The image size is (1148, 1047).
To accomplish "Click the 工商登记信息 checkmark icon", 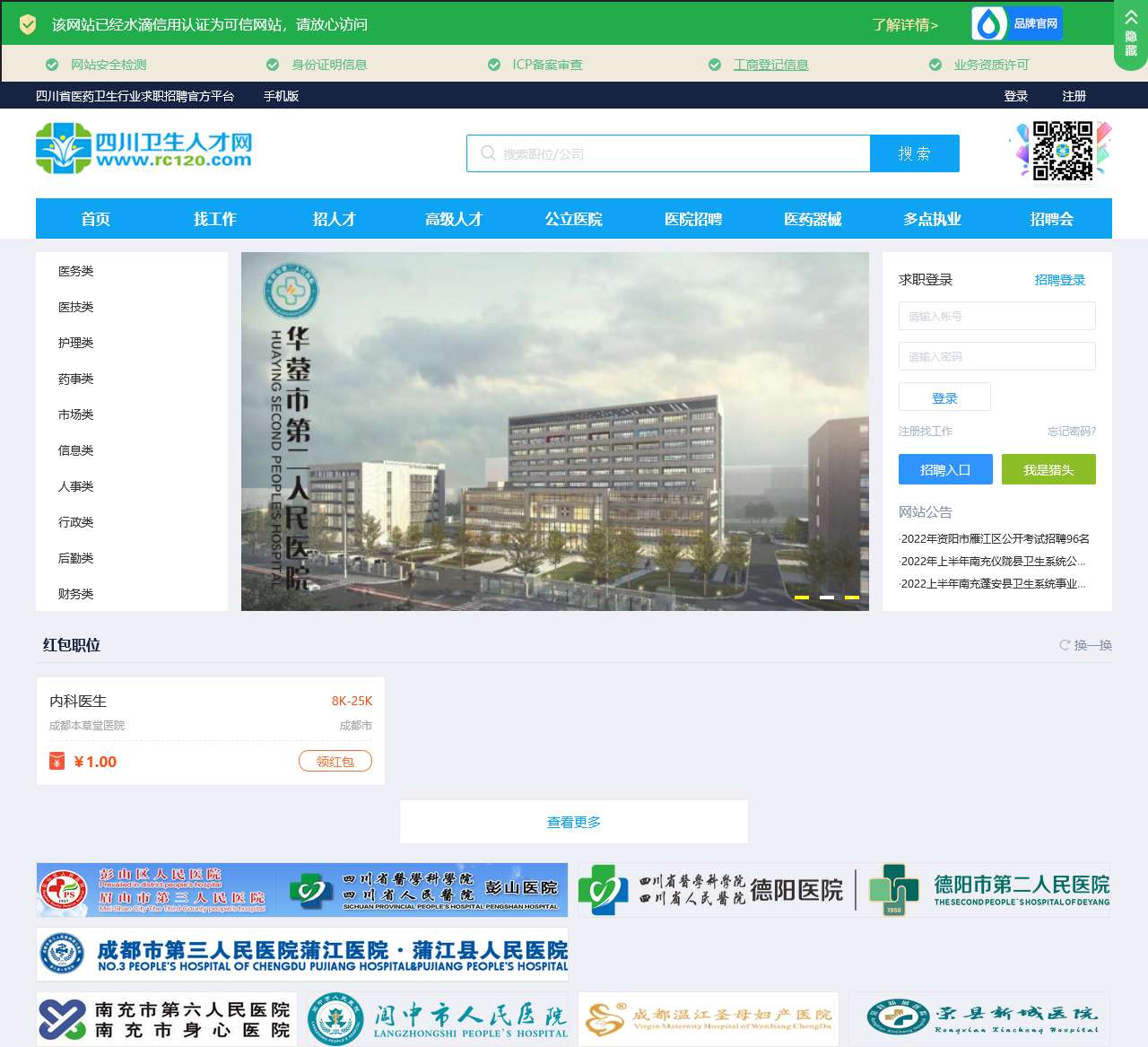I will (715, 65).
